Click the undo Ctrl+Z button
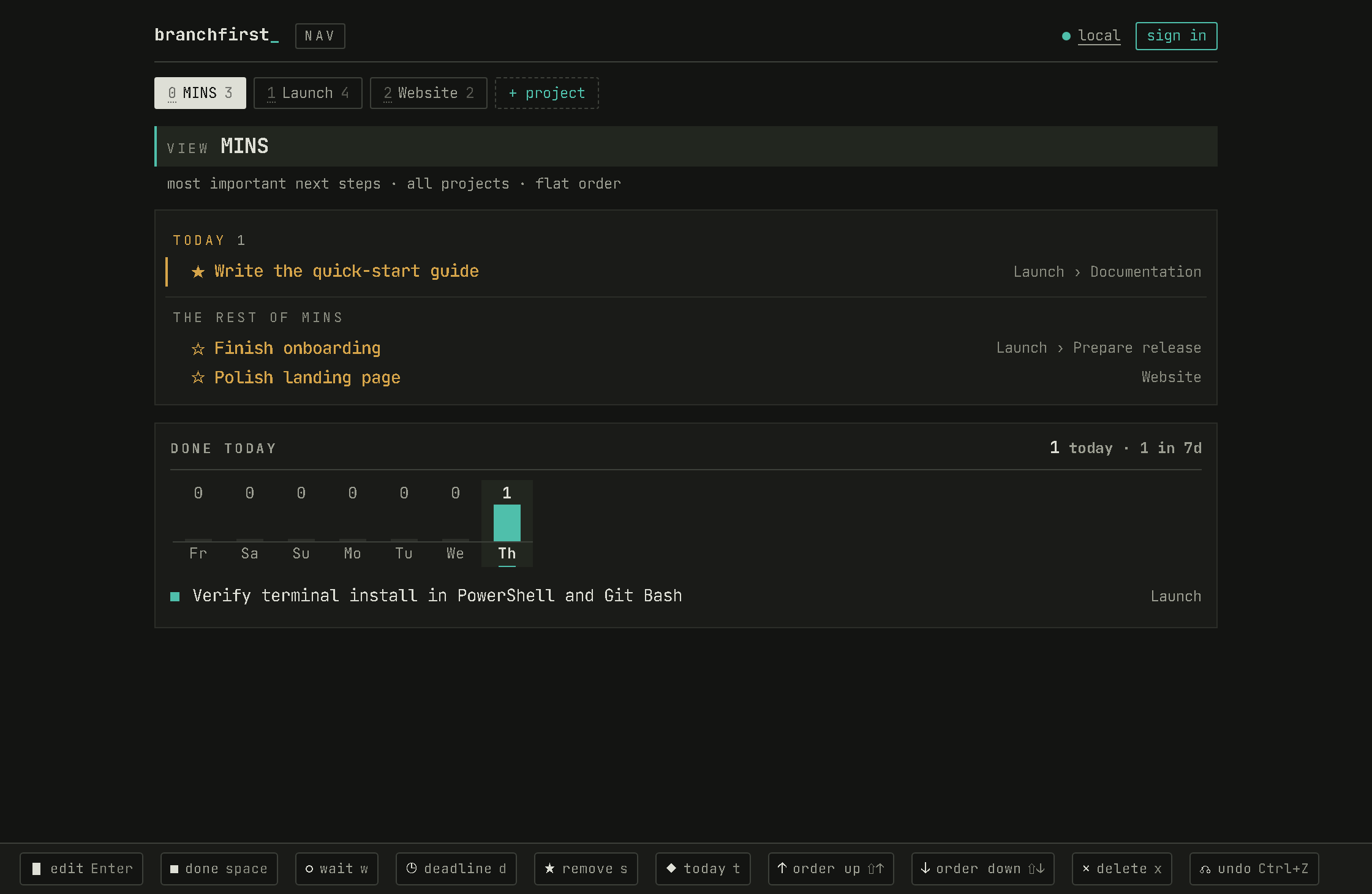Image resolution: width=1372 pixels, height=894 pixels. [1254, 869]
